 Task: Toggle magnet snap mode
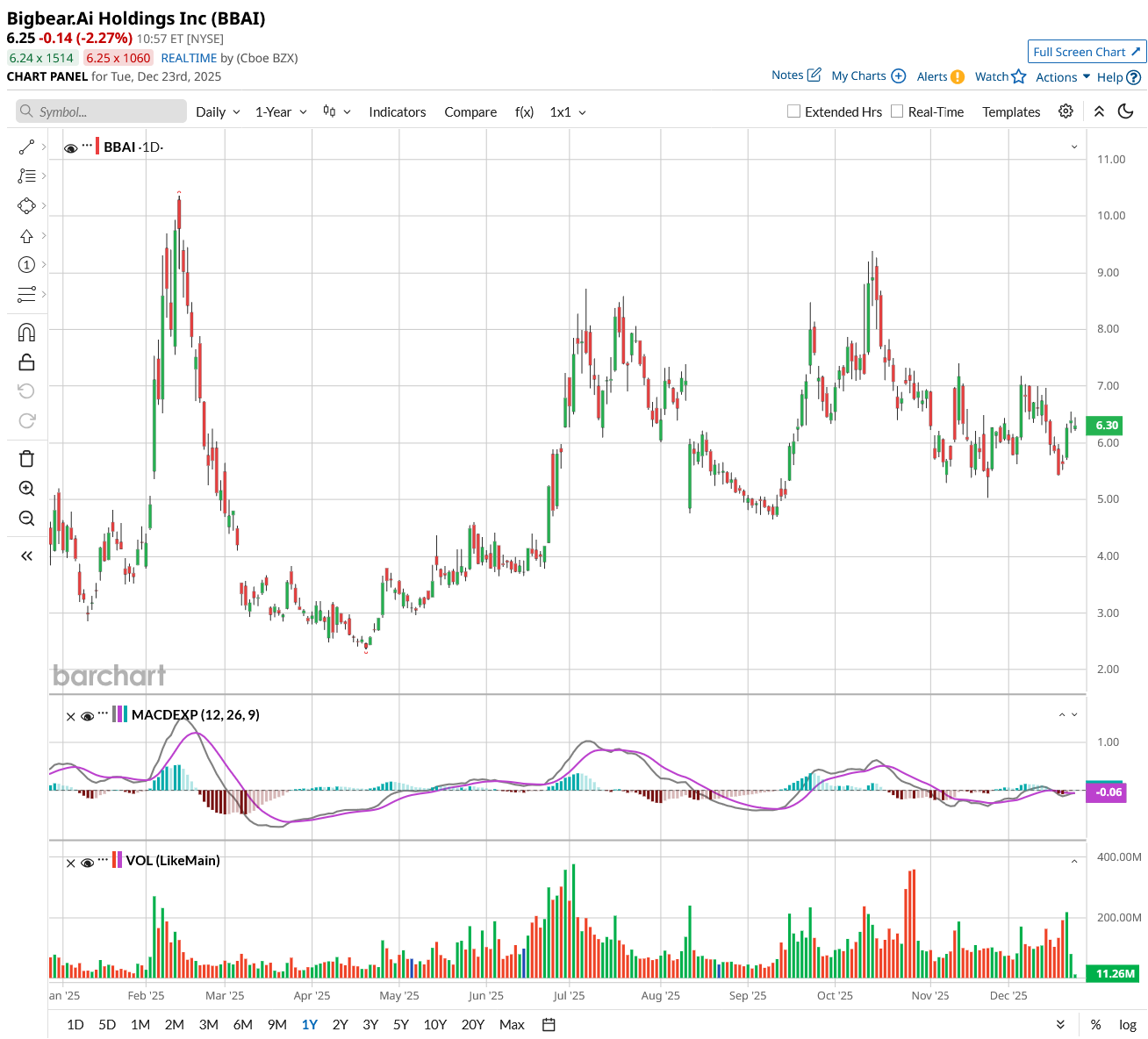click(x=26, y=332)
